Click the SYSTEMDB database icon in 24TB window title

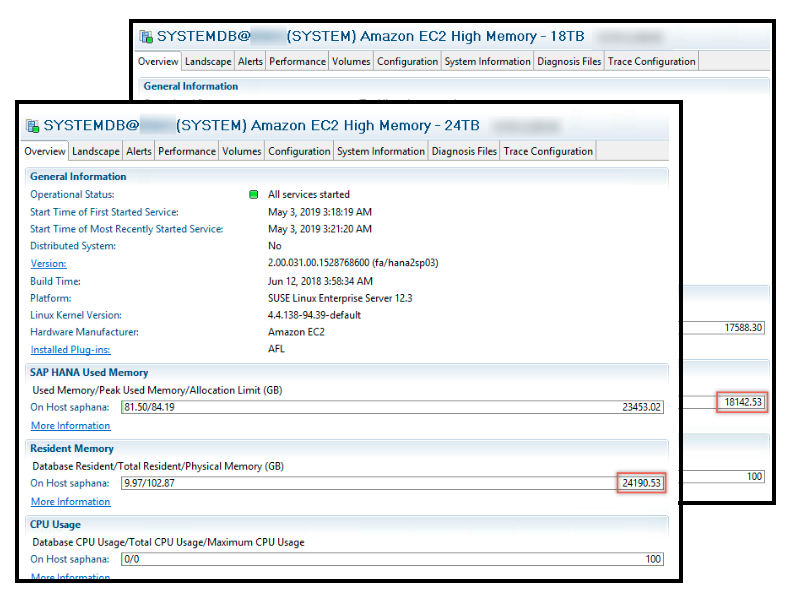(33, 126)
